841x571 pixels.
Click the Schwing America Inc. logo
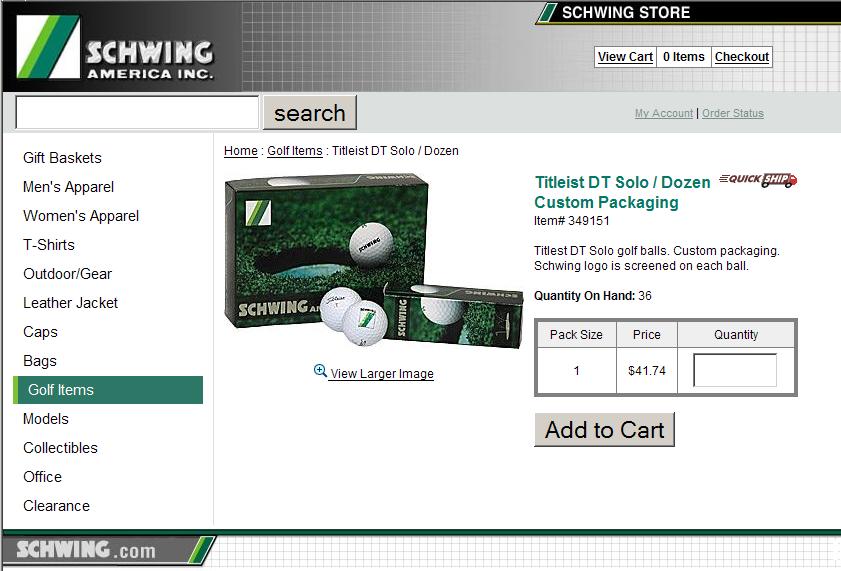point(115,47)
